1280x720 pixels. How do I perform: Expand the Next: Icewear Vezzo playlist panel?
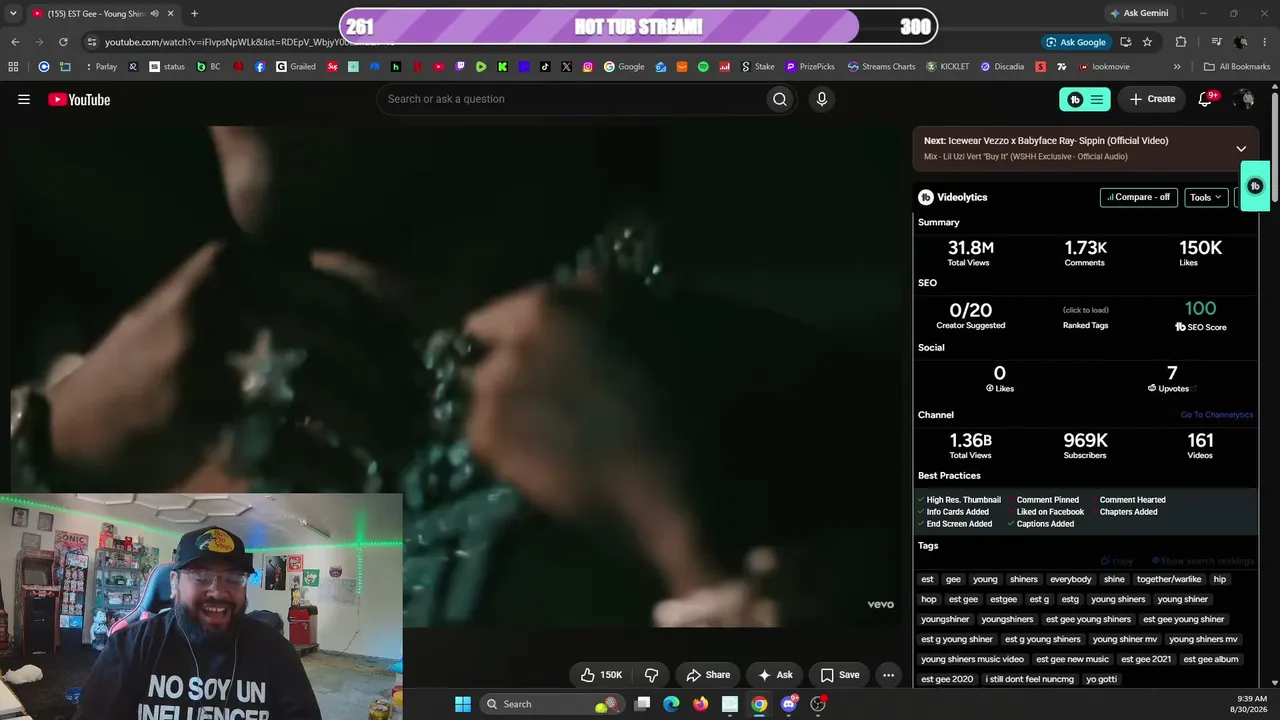click(1241, 149)
